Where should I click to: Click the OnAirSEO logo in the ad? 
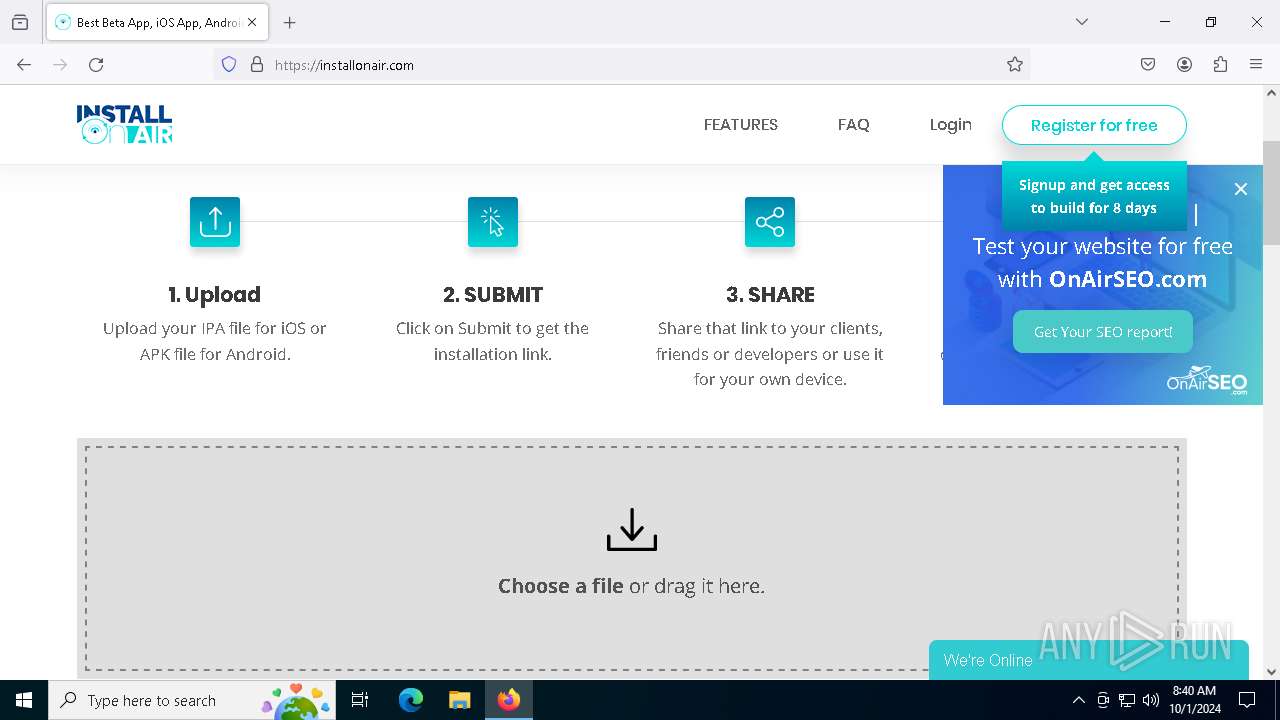coord(1207,380)
